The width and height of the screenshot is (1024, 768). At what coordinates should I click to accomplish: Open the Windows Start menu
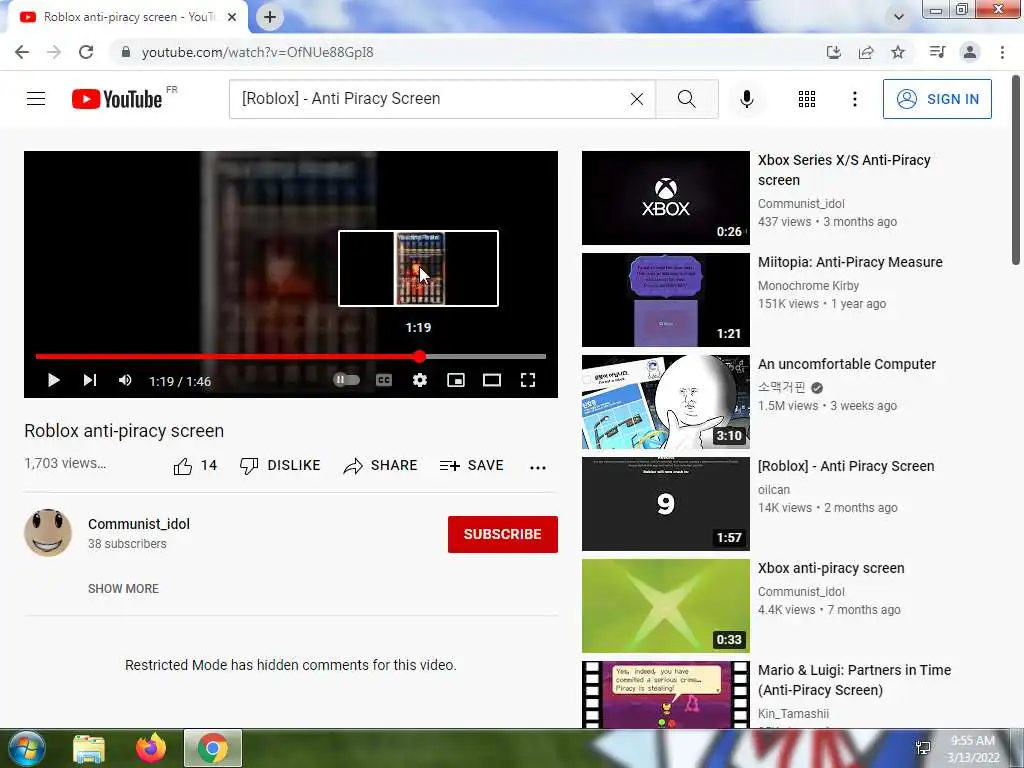coord(27,748)
